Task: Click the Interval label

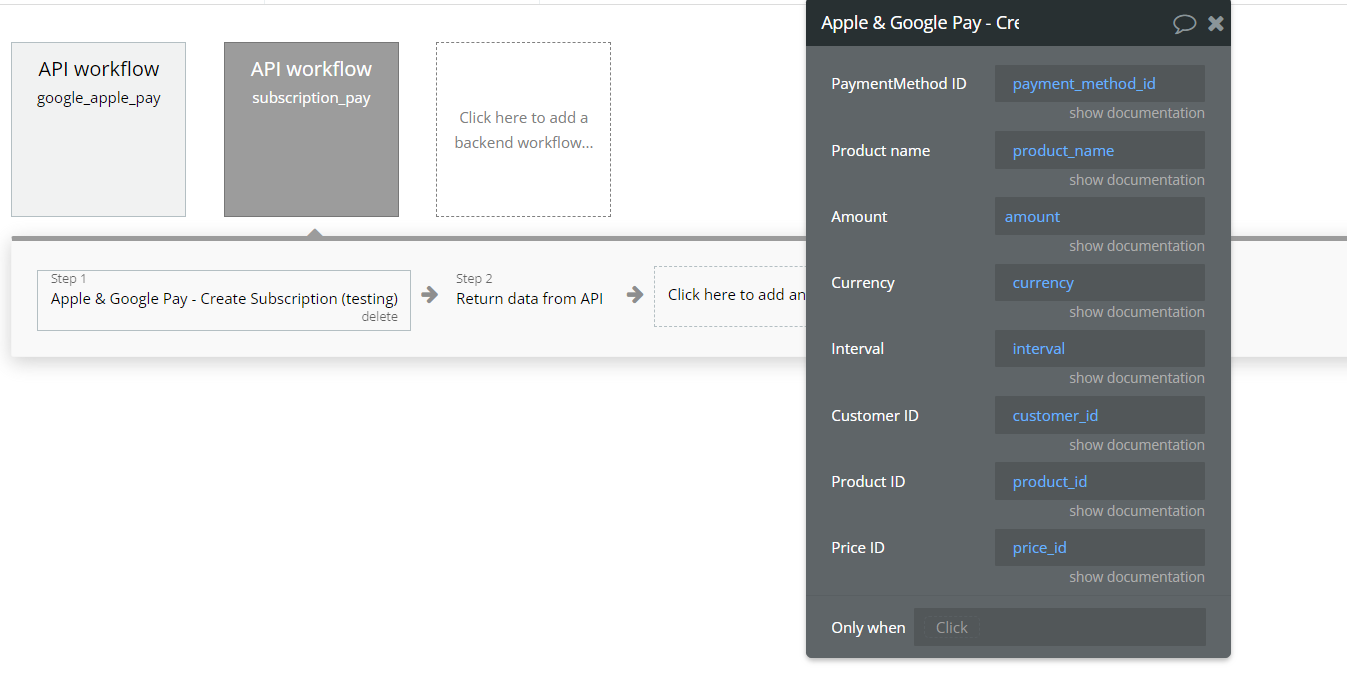Action: point(858,349)
